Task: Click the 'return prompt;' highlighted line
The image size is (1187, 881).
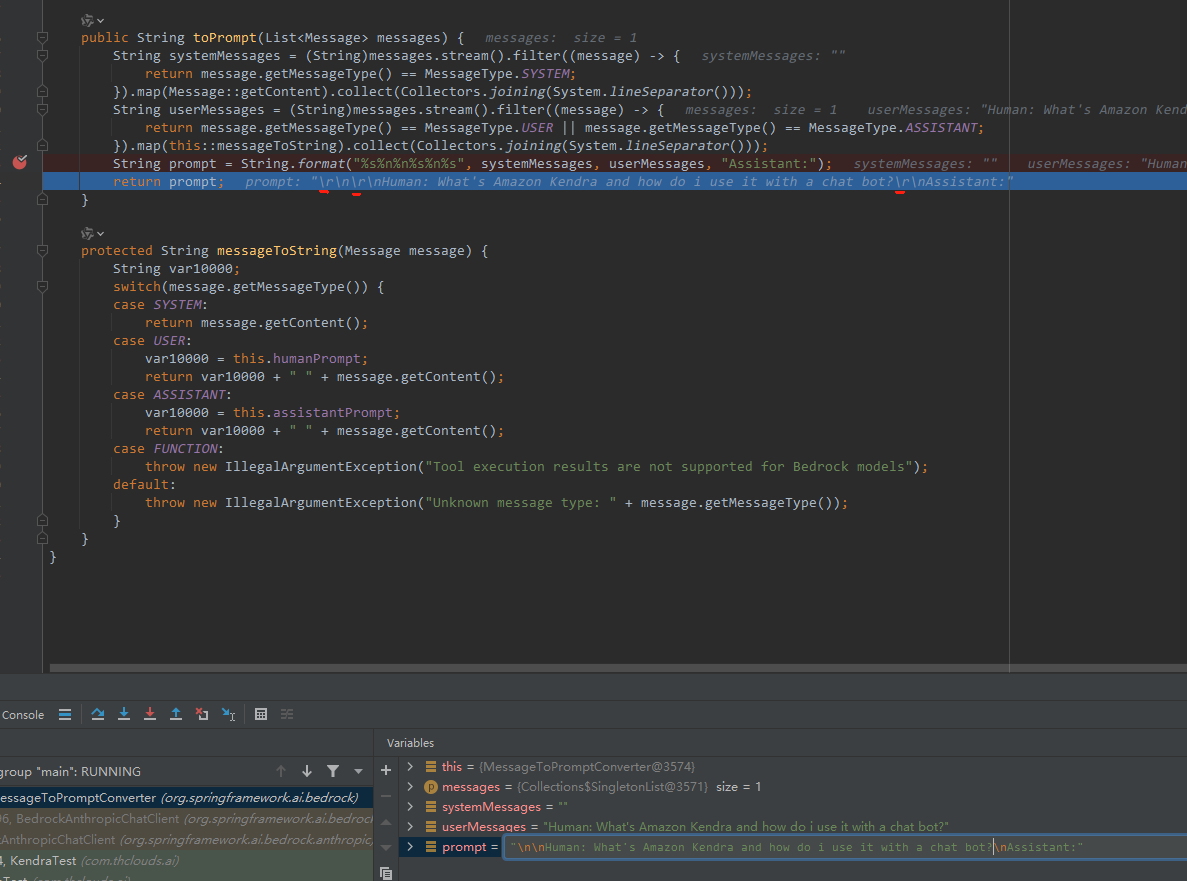Action: 615,182
